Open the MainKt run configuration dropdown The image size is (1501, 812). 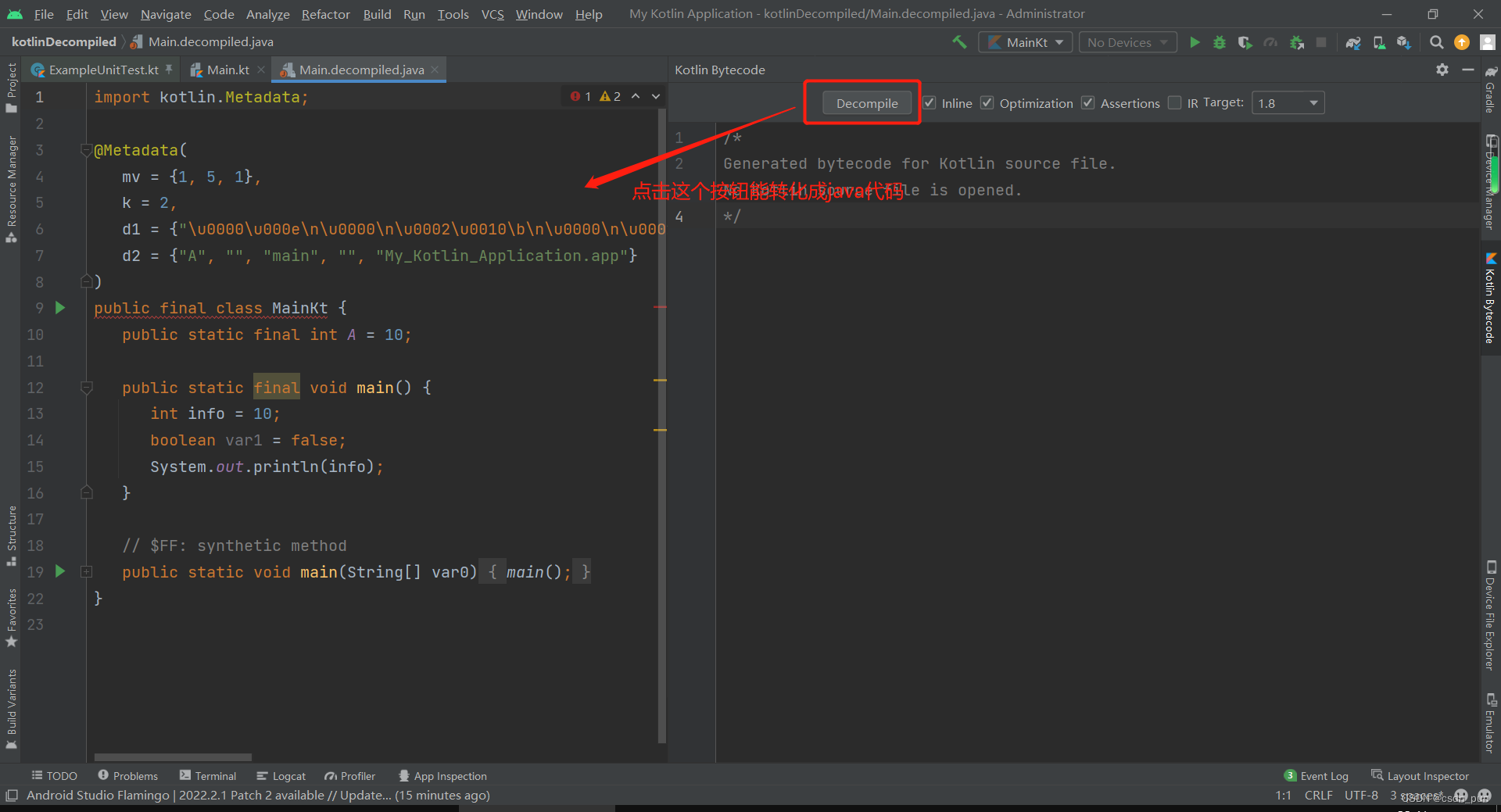(x=1025, y=42)
